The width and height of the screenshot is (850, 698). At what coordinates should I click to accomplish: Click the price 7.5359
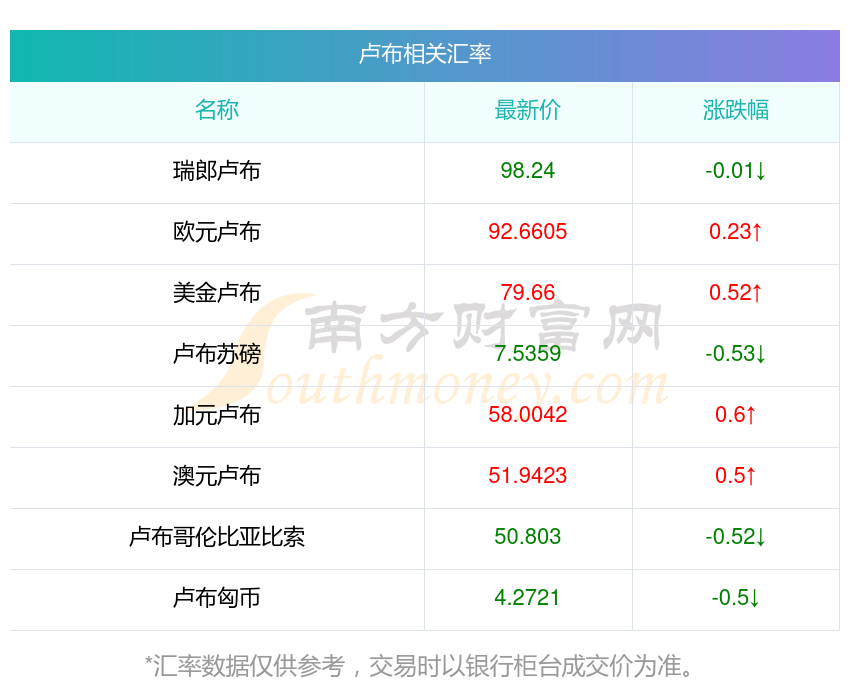(527, 354)
